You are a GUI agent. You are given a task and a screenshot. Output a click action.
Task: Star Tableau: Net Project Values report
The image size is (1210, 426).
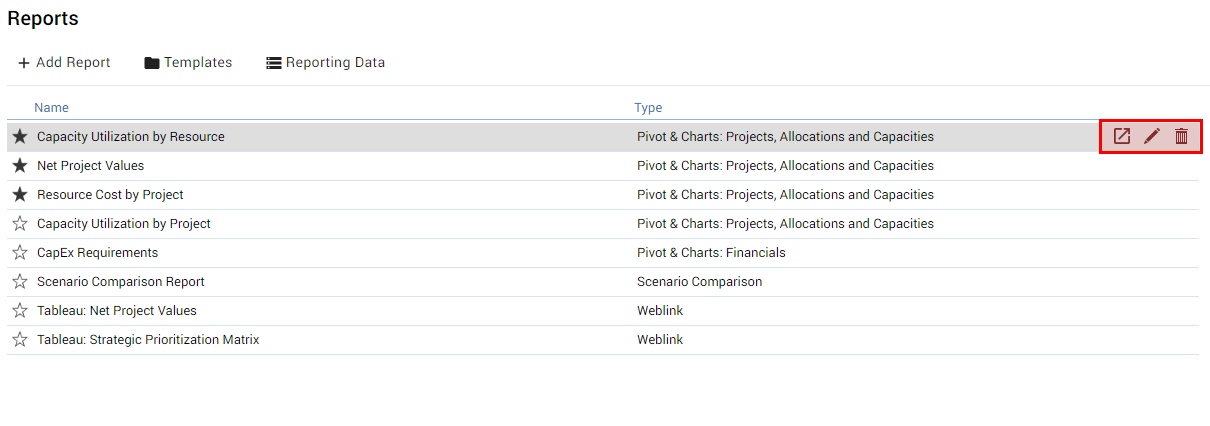pyautogui.click(x=20, y=310)
